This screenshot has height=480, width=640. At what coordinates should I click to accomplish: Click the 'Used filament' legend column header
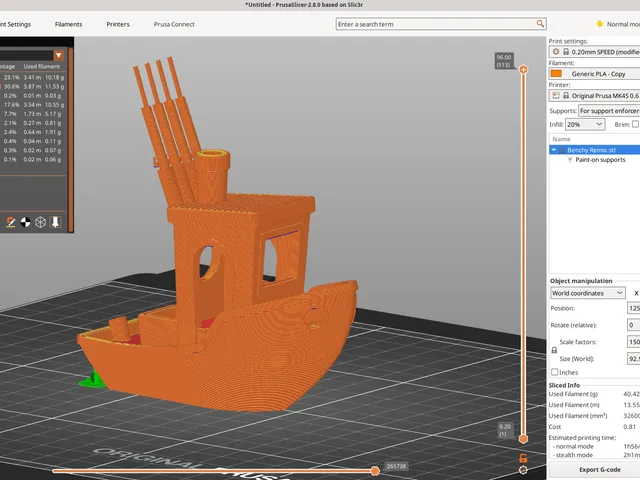42,66
